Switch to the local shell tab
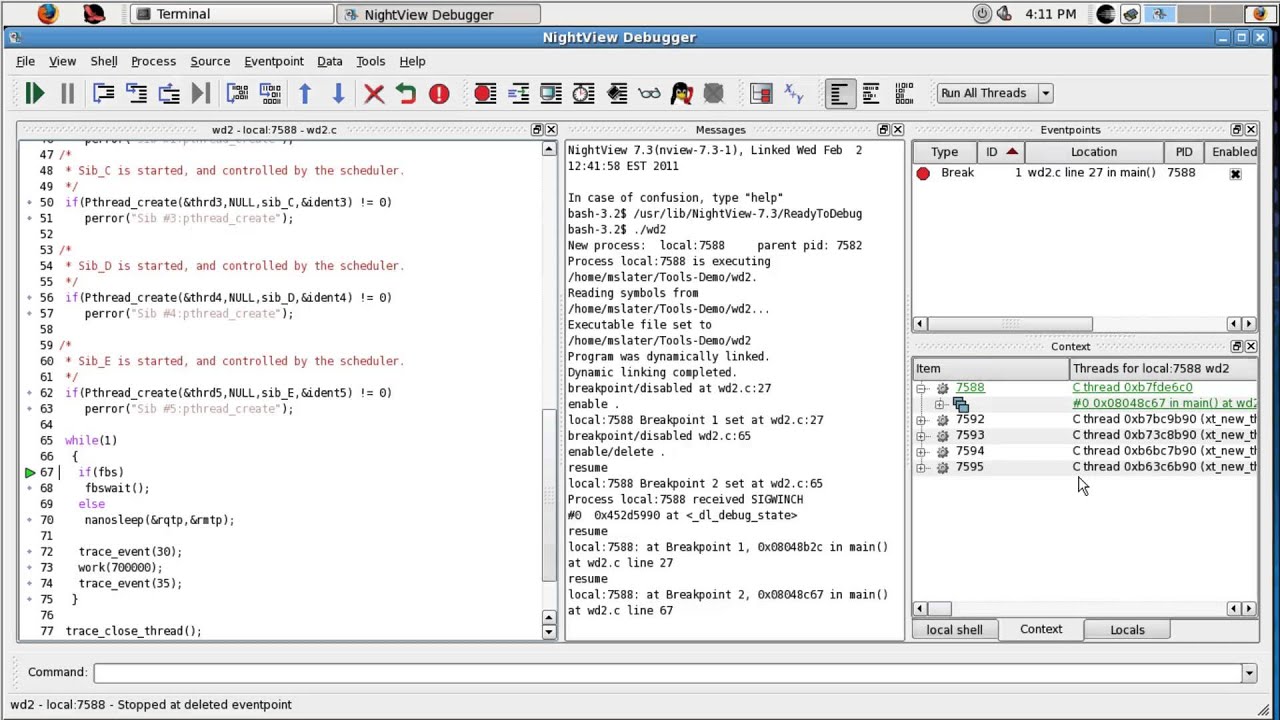Screen dimensions: 1280x720 (954, 630)
